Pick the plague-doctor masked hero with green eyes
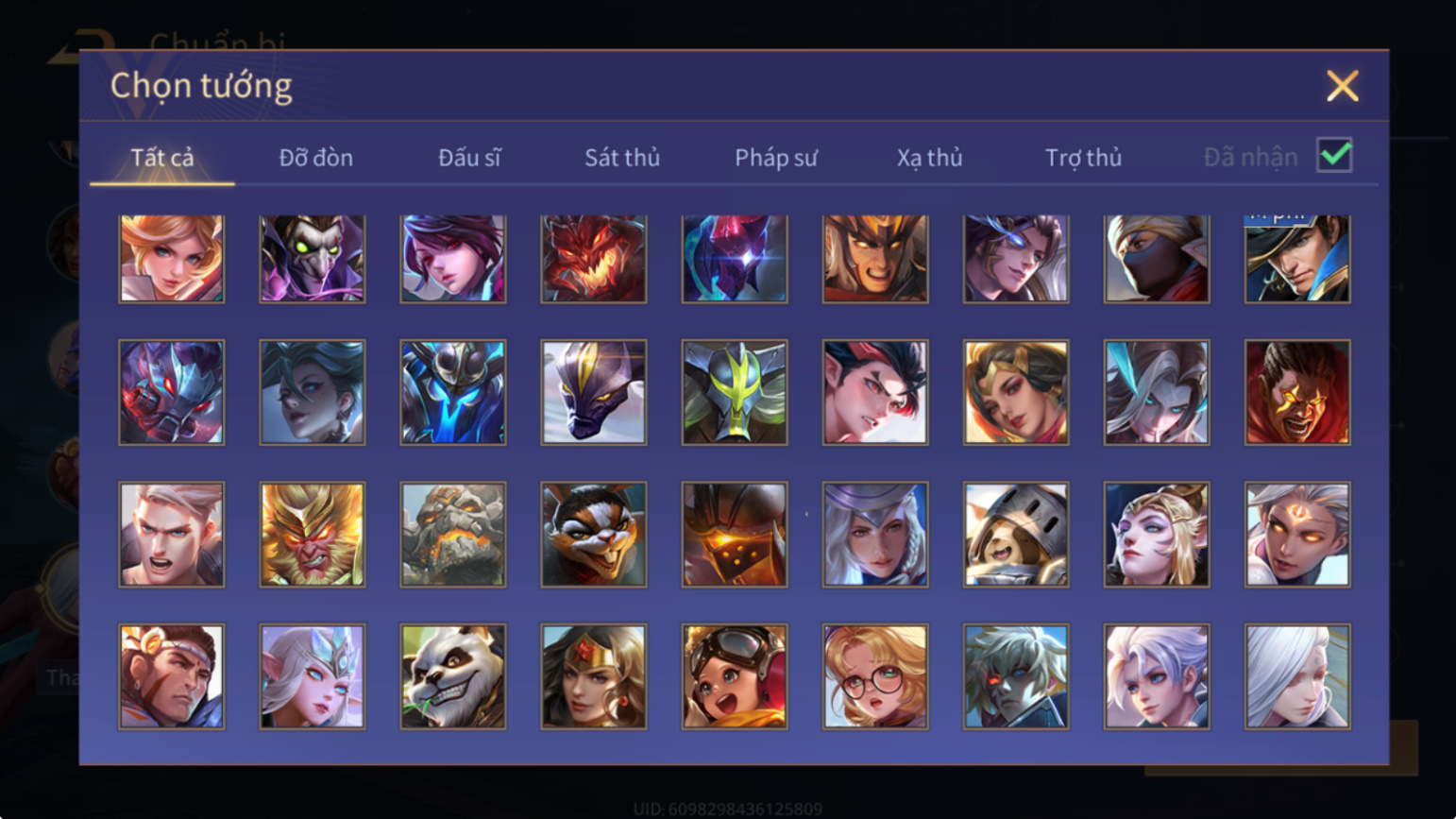The width and height of the screenshot is (1456, 819). click(313, 259)
